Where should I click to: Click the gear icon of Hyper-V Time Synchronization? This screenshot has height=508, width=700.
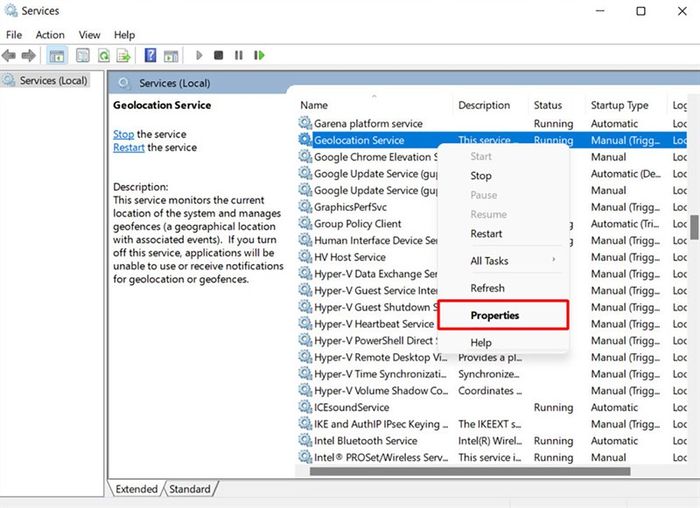click(x=305, y=374)
